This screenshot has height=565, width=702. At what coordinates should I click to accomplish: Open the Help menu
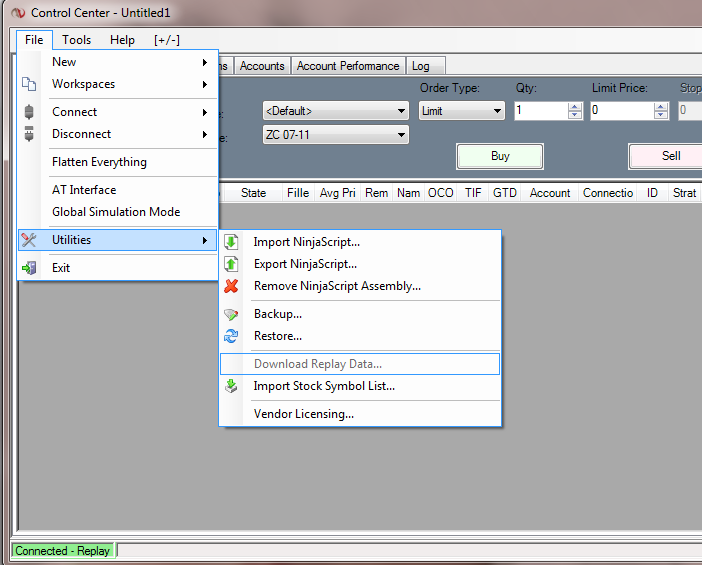pyautogui.click(x=122, y=40)
